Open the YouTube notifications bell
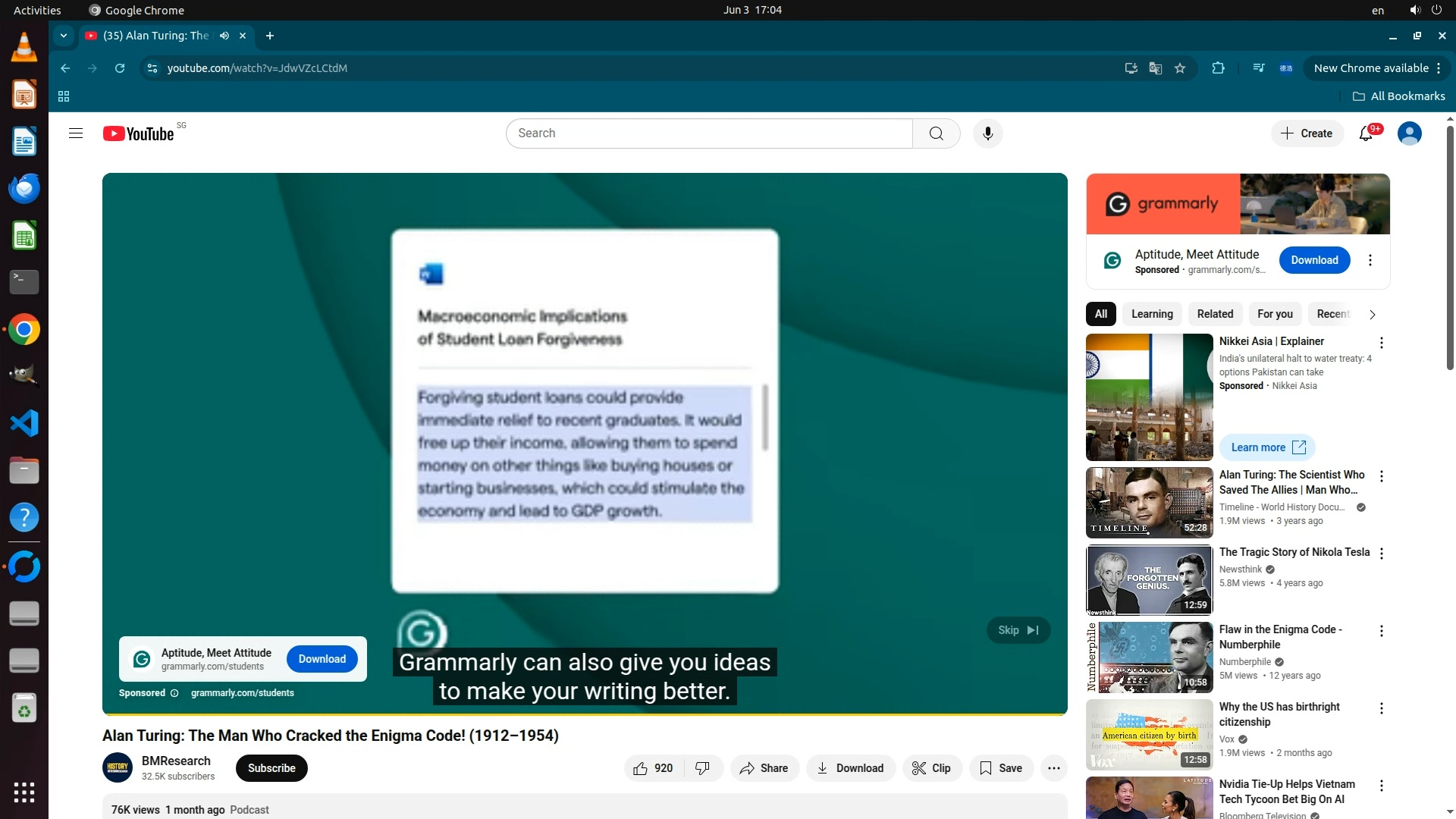Viewport: 1456px width, 819px height. (1366, 133)
